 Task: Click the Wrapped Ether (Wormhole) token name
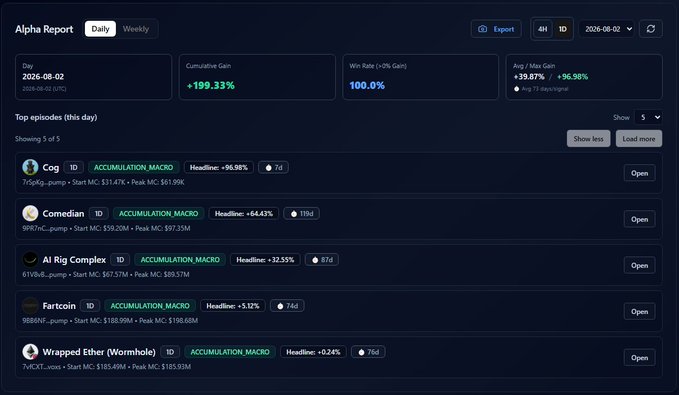[99, 352]
